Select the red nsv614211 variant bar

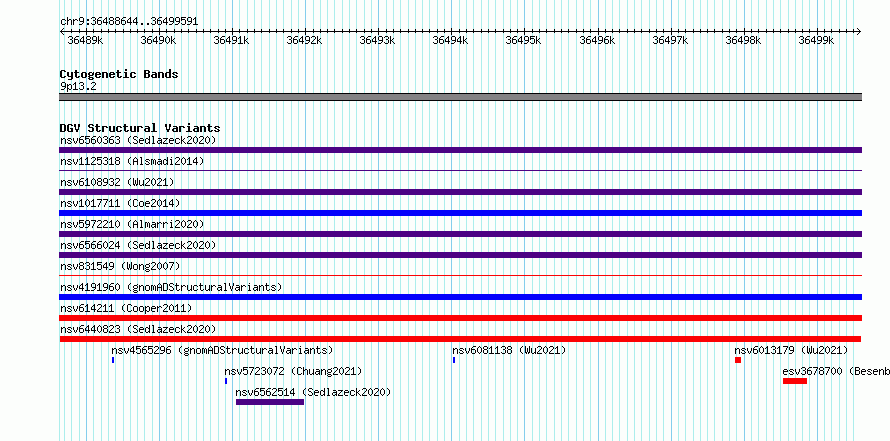[460, 318]
